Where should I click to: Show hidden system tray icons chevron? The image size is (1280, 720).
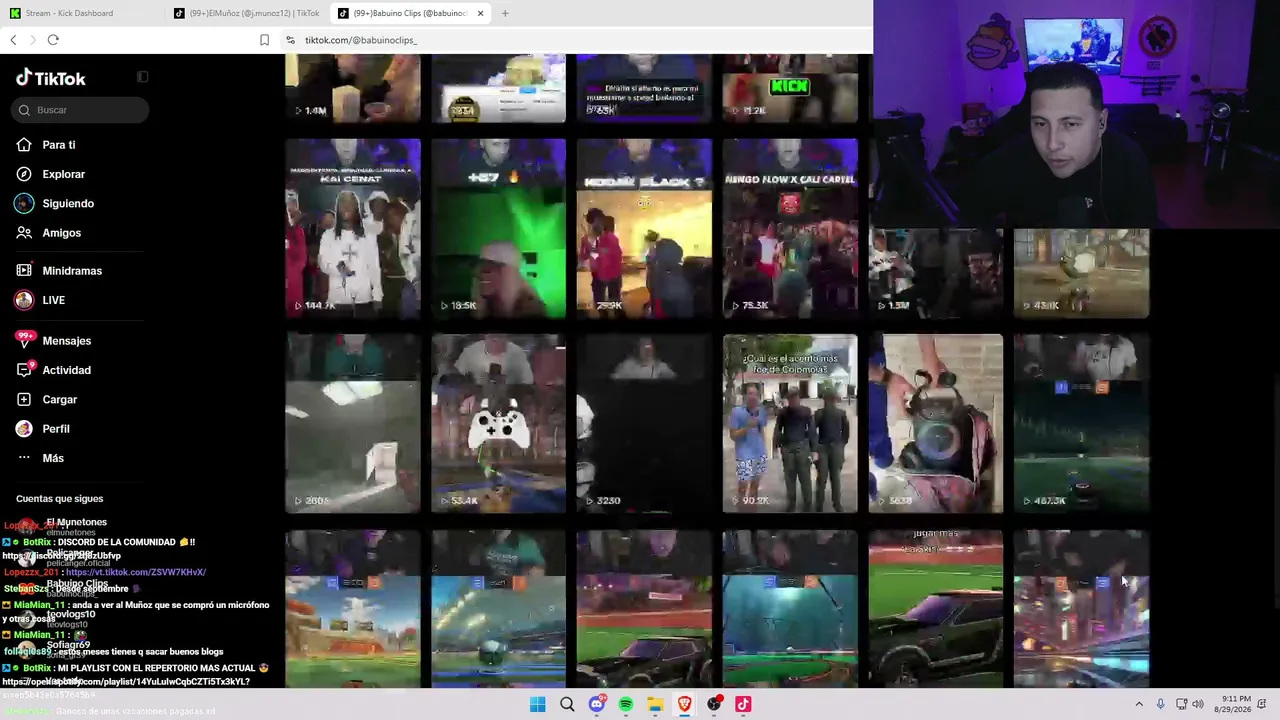(x=1139, y=704)
